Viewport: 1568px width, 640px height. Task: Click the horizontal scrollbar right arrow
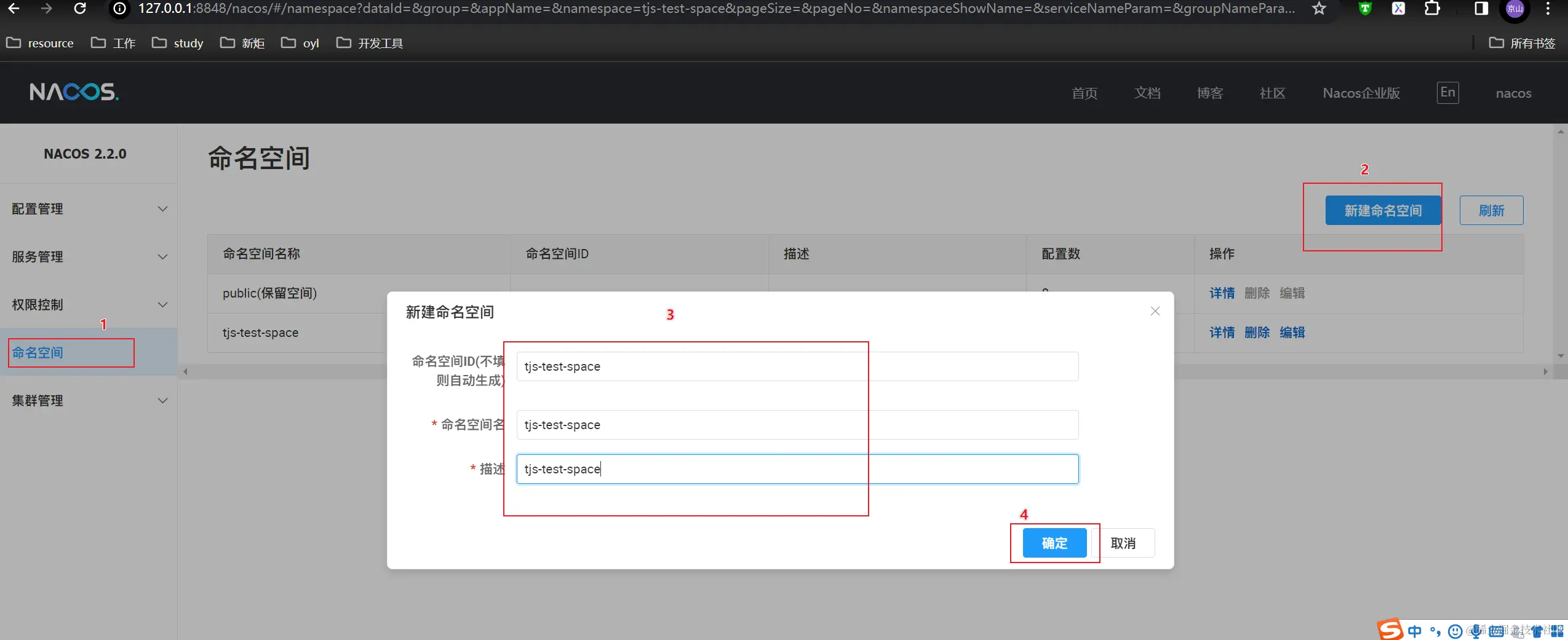pos(1545,371)
